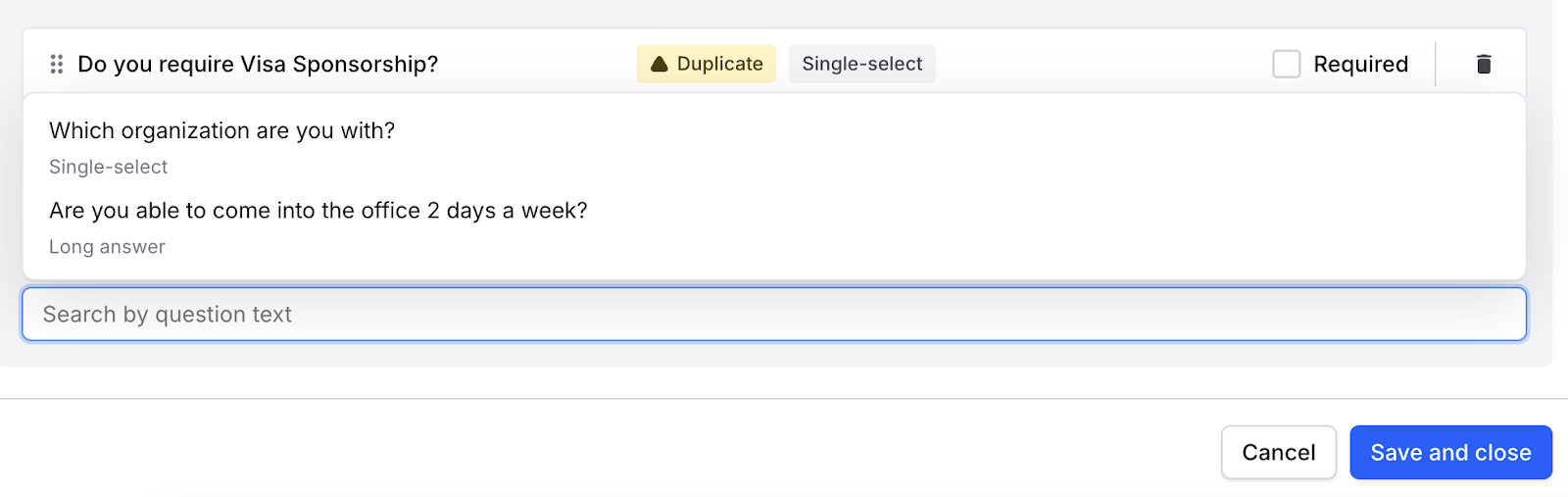This screenshot has width=1568, height=497.
Task: Click Save and close
Action: 1450,452
